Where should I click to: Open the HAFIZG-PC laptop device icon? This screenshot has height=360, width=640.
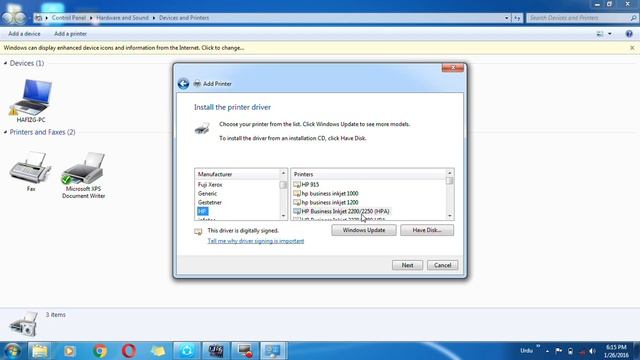31,97
